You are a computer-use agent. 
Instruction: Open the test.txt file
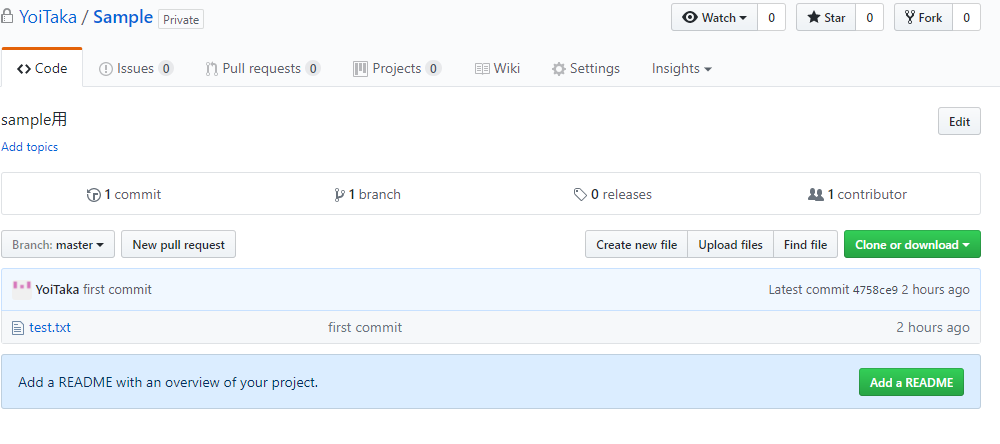pos(50,328)
